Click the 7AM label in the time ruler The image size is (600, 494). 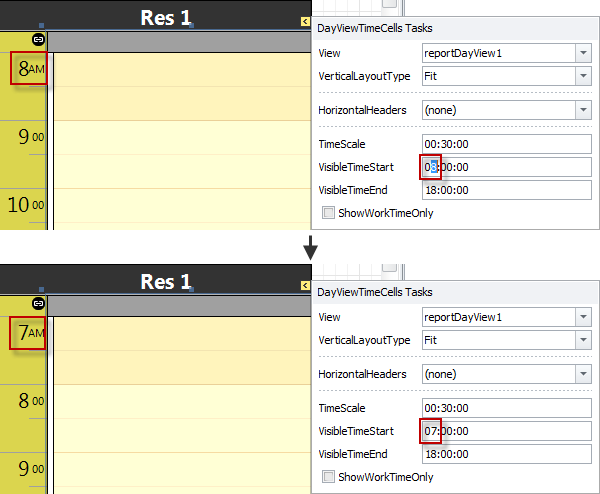pos(28,331)
